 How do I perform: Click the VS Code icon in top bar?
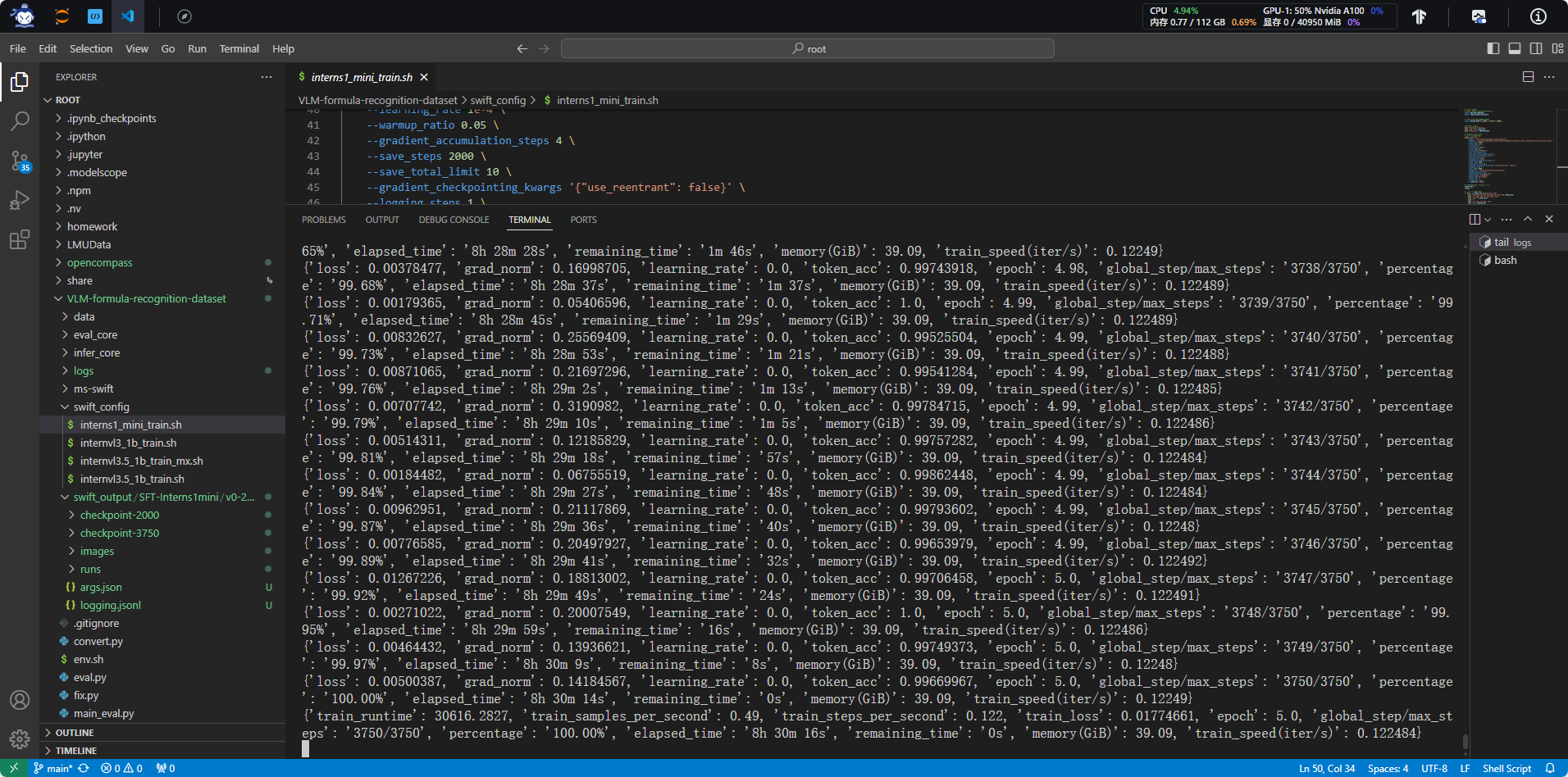pyautogui.click(x=128, y=16)
